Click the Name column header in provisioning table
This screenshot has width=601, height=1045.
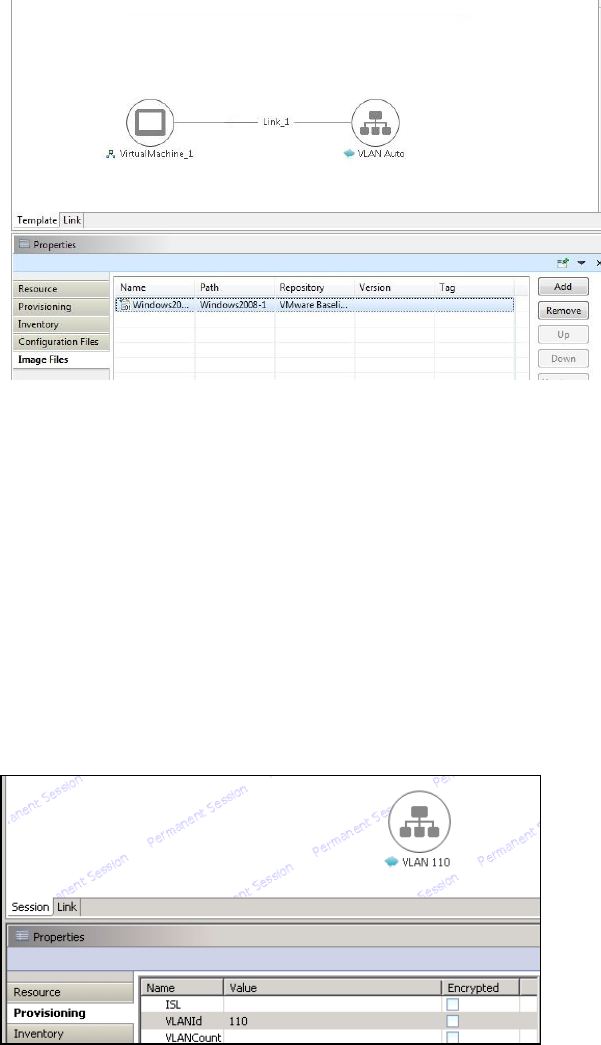pos(183,988)
